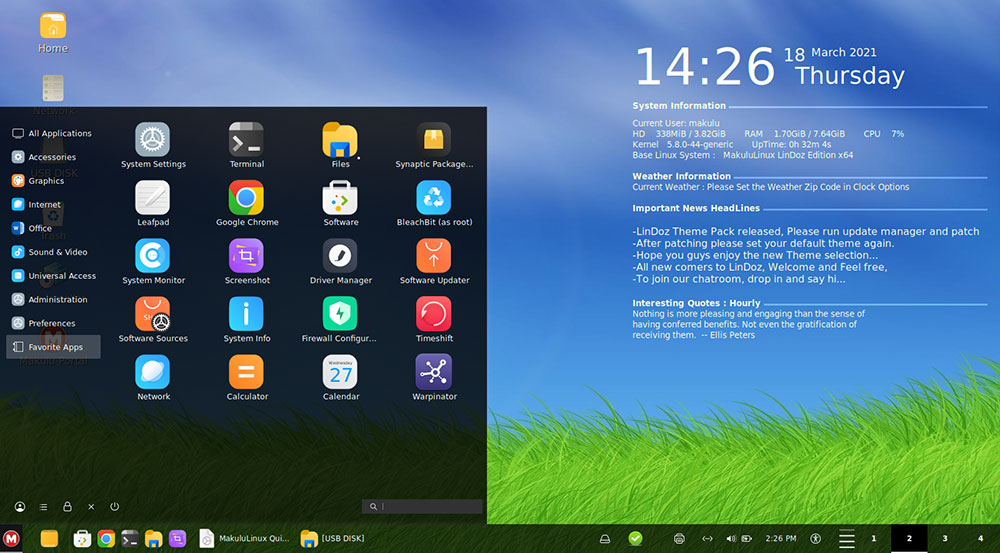Viewport: 1000px width, 553px height.
Task: Open the System Info app
Action: click(x=247, y=320)
